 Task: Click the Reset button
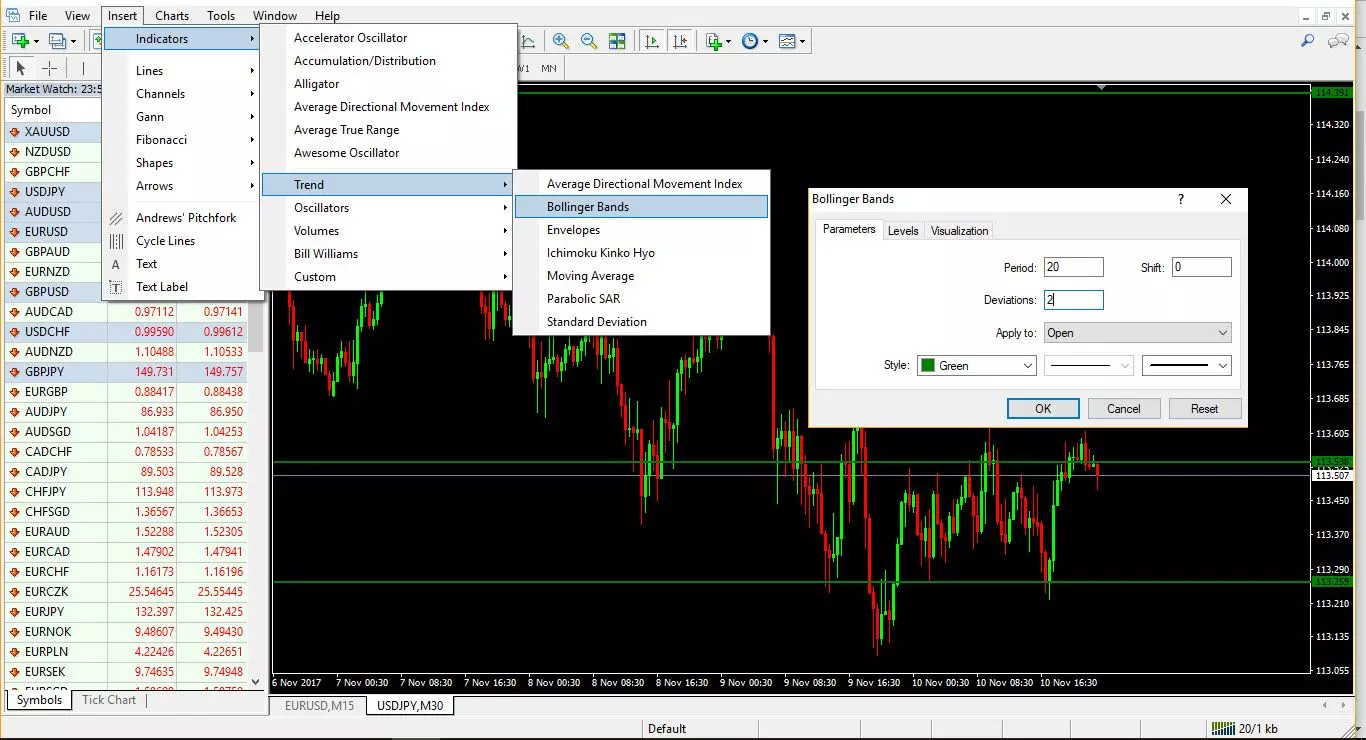coord(1205,408)
